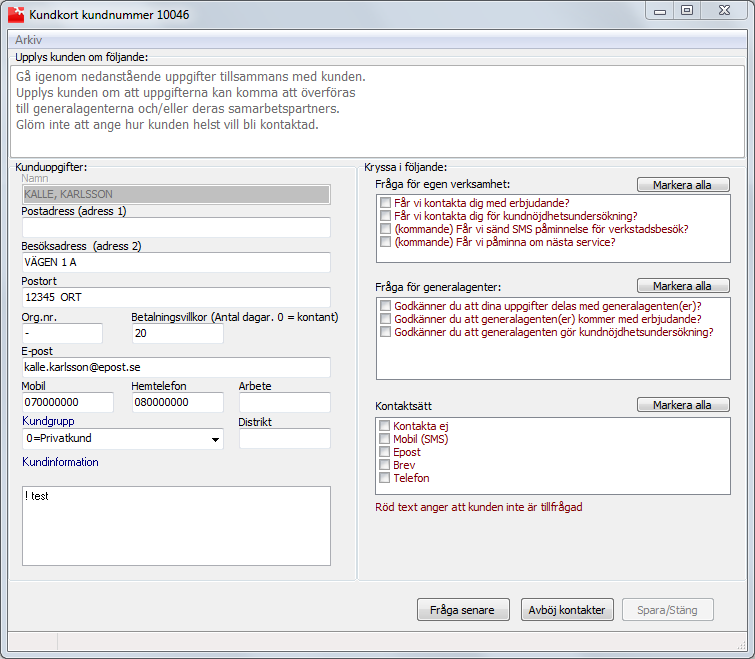
Task: Click Markera alla for Kontaktsätt
Action: [683, 405]
